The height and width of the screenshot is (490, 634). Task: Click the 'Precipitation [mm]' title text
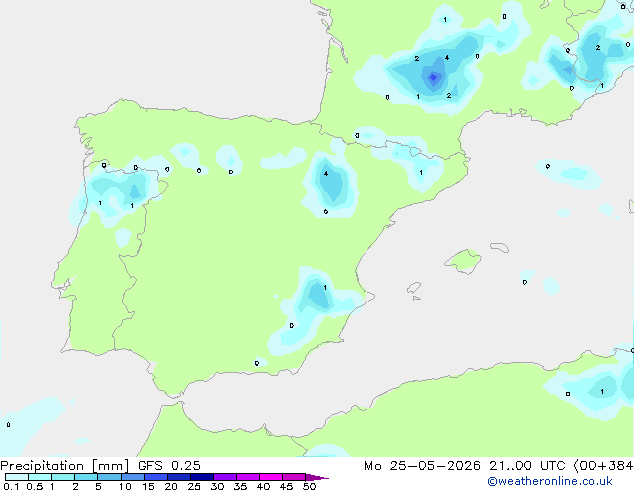click(64, 466)
